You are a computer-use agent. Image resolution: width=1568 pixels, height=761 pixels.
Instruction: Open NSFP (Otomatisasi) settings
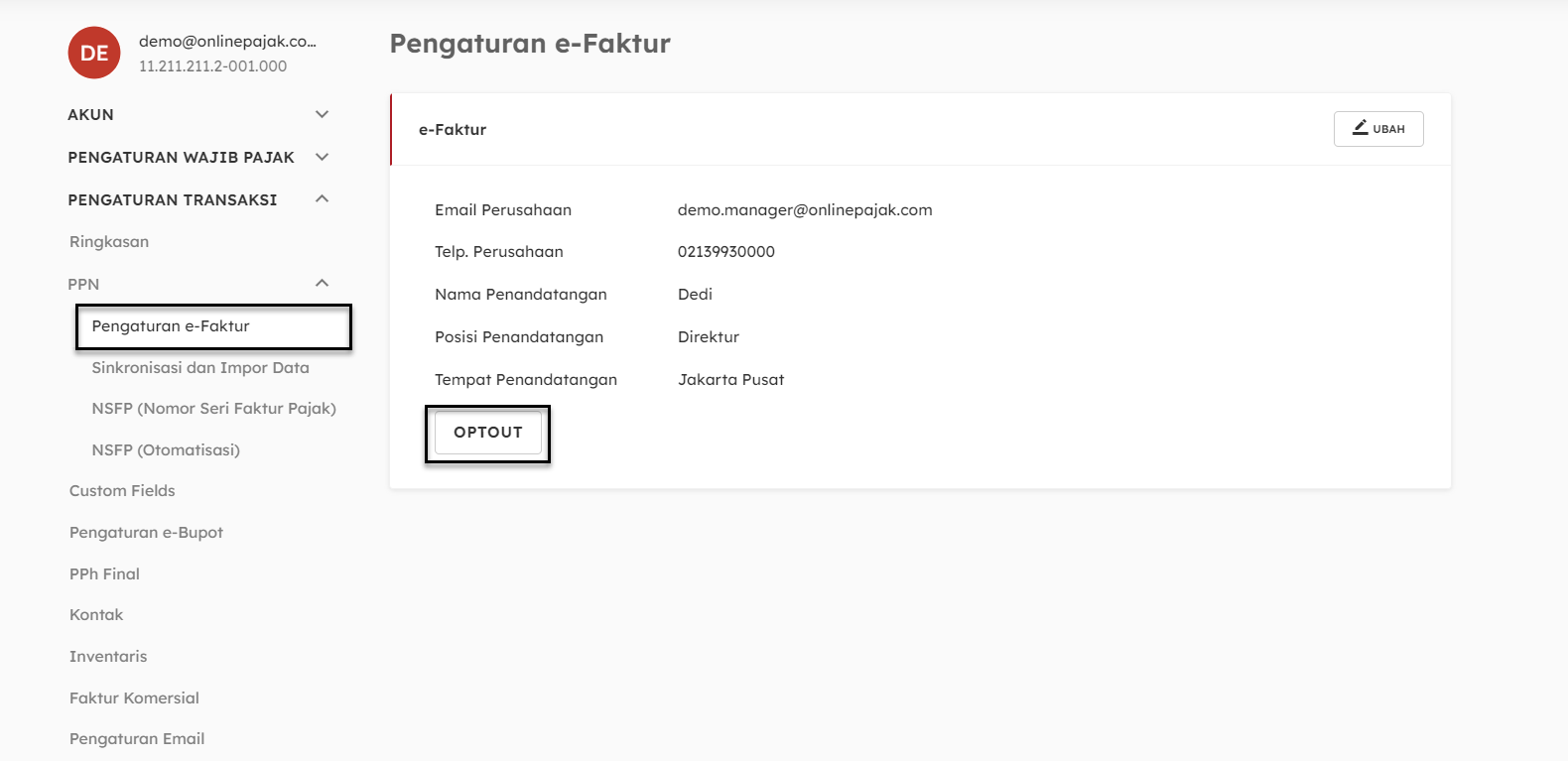click(166, 450)
